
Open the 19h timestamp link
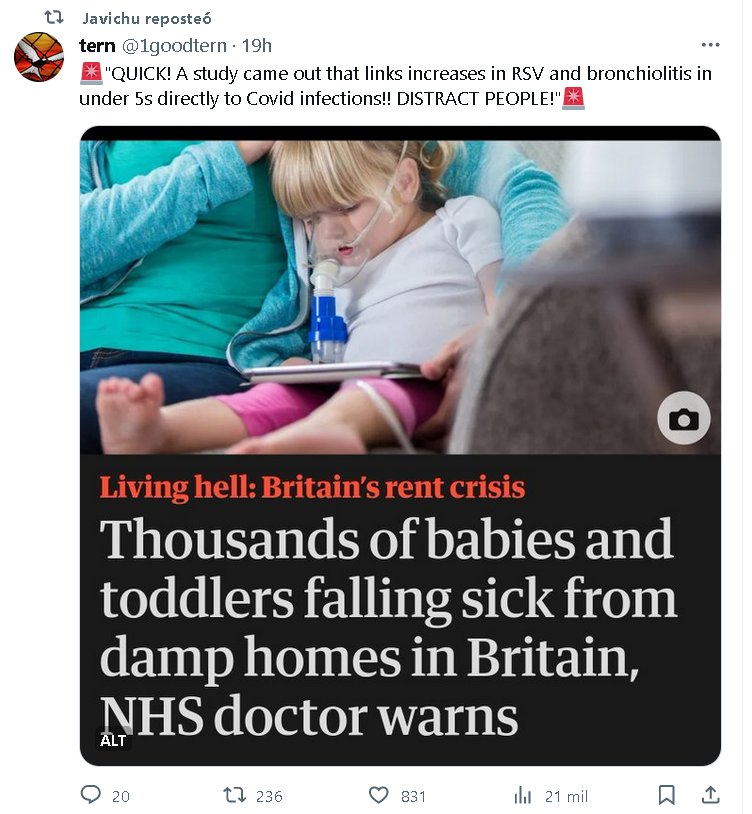pyautogui.click(x=257, y=46)
